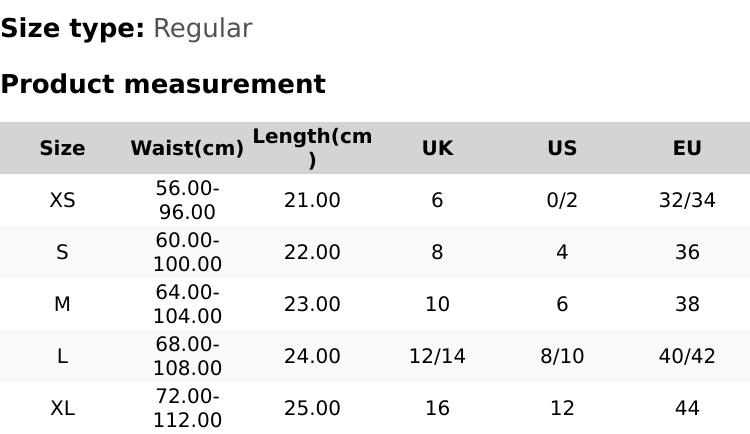Click the Length(cm) column header
Screen dimensions: 750x434
point(312,148)
